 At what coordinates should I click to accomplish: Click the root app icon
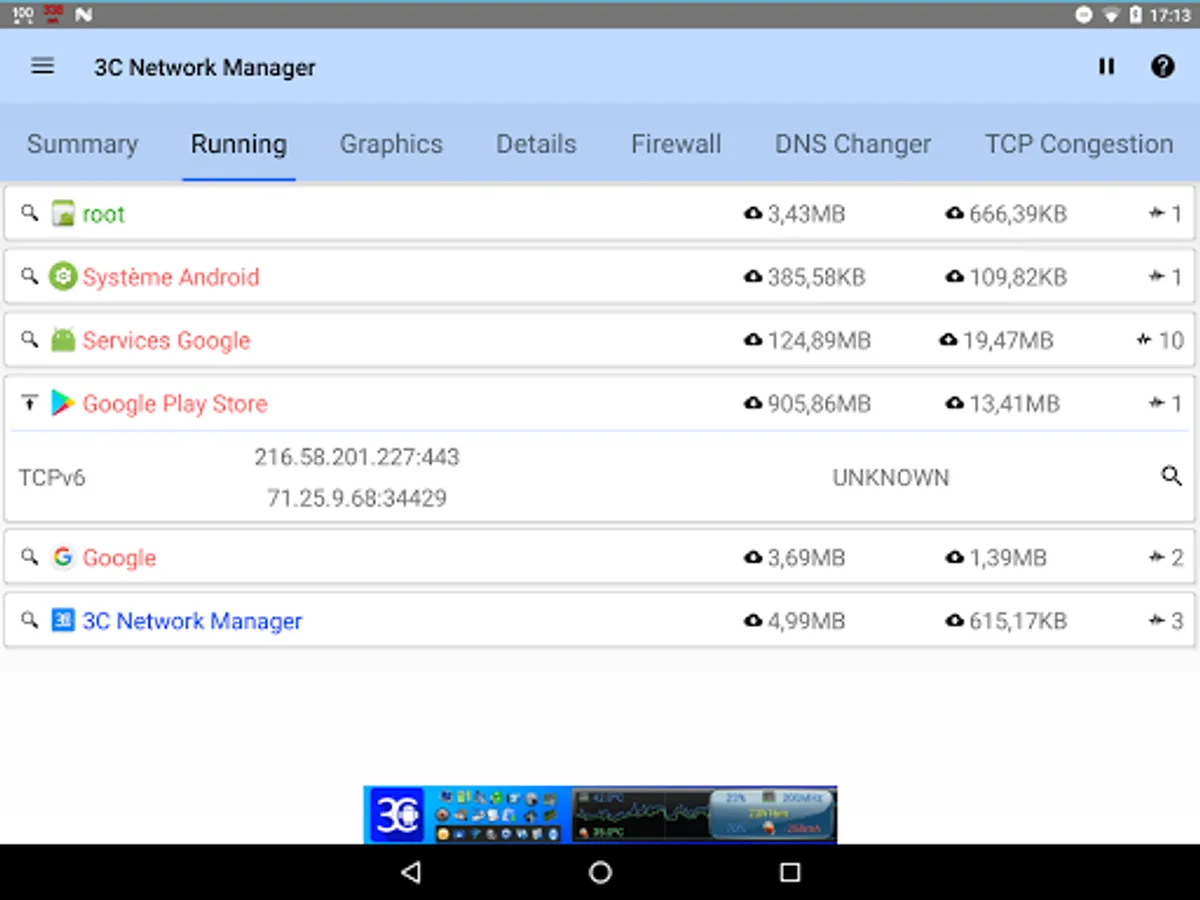point(63,214)
